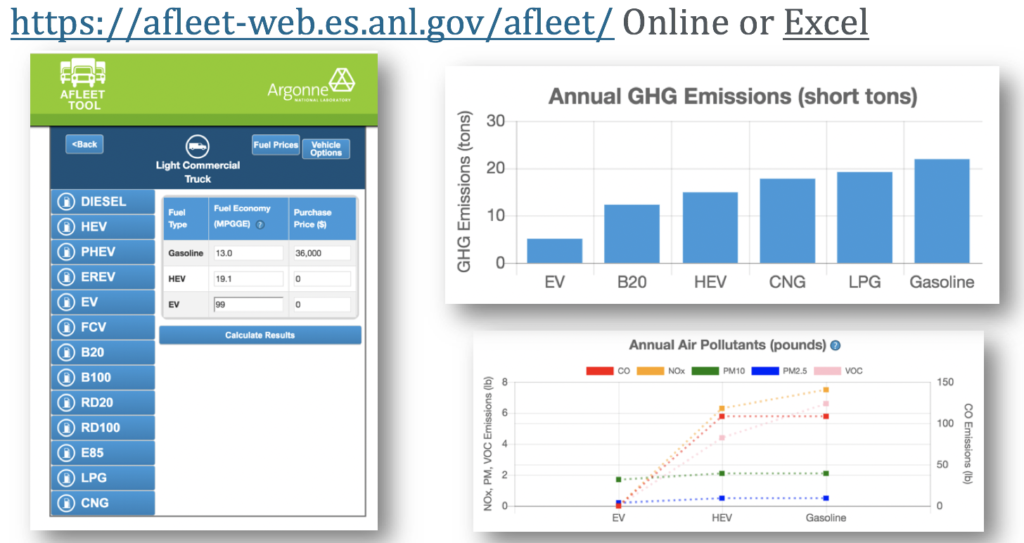Click the fuel pump icon beside RD100
1024x543 pixels.
click(x=66, y=428)
